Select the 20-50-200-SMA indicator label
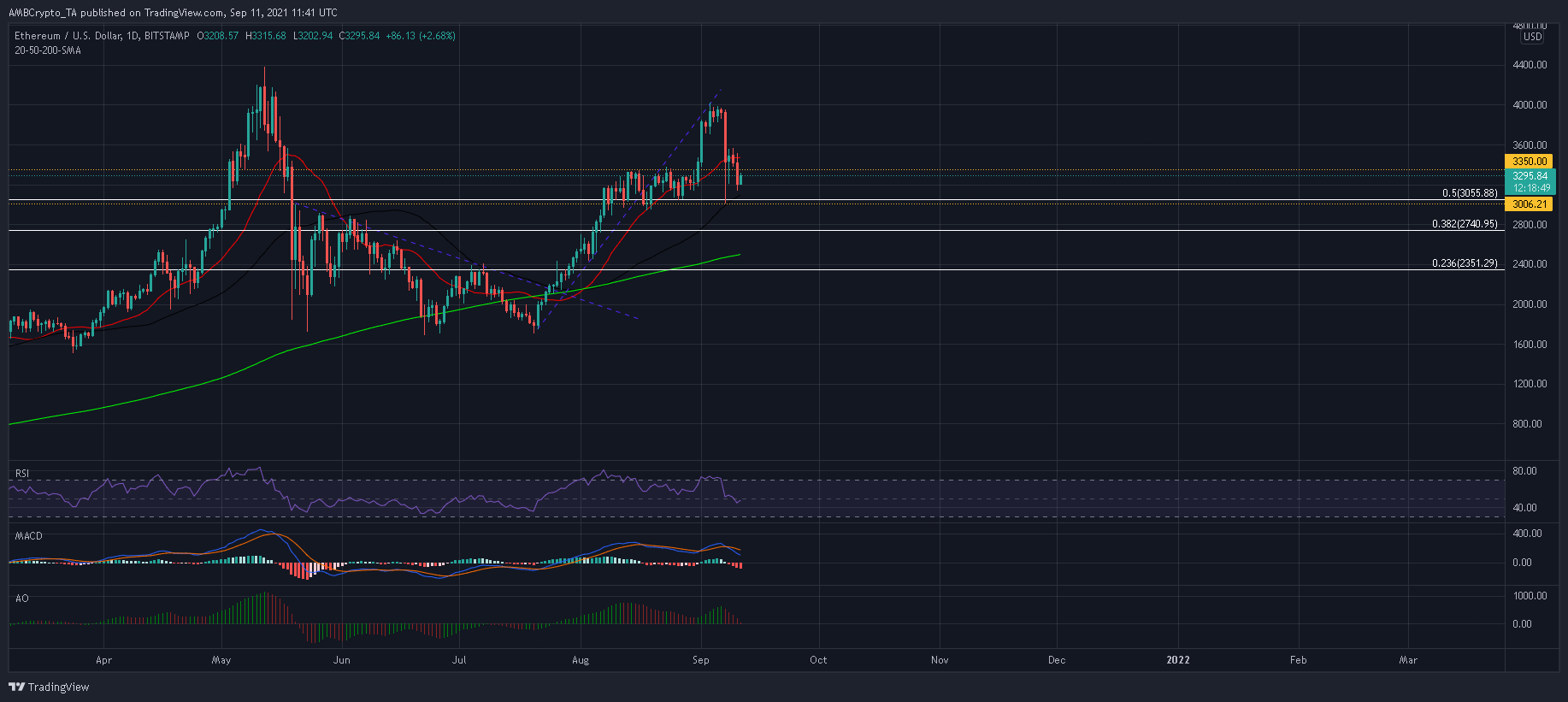 tap(48, 50)
